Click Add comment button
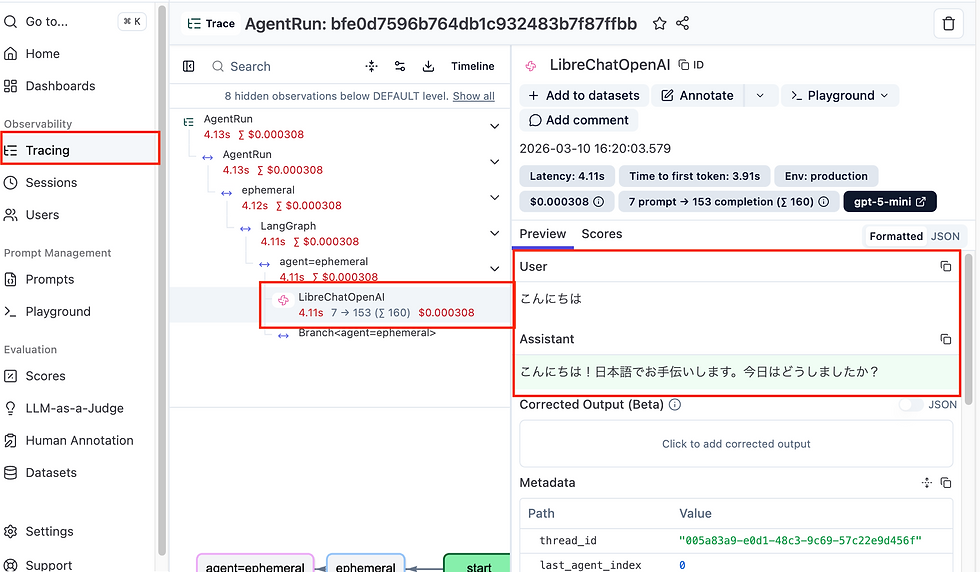Screen dimensions: 980x572 pos(579,120)
